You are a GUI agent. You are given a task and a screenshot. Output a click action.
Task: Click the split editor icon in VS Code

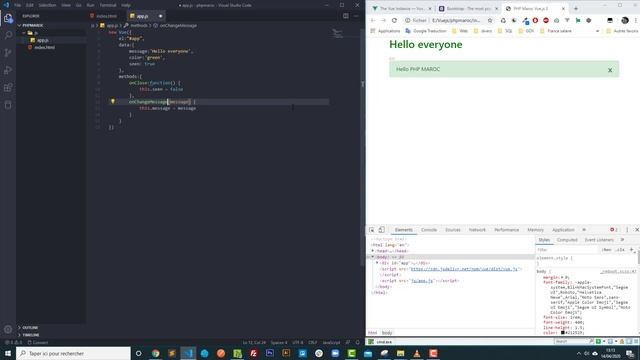pos(346,16)
